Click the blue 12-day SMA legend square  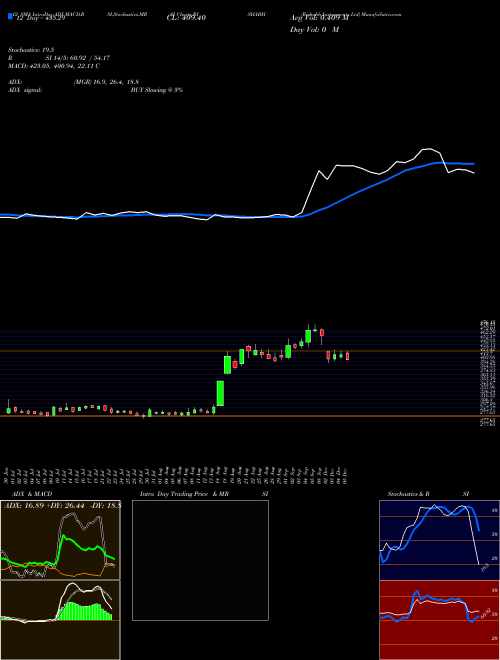pyautogui.click(x=11, y=17)
